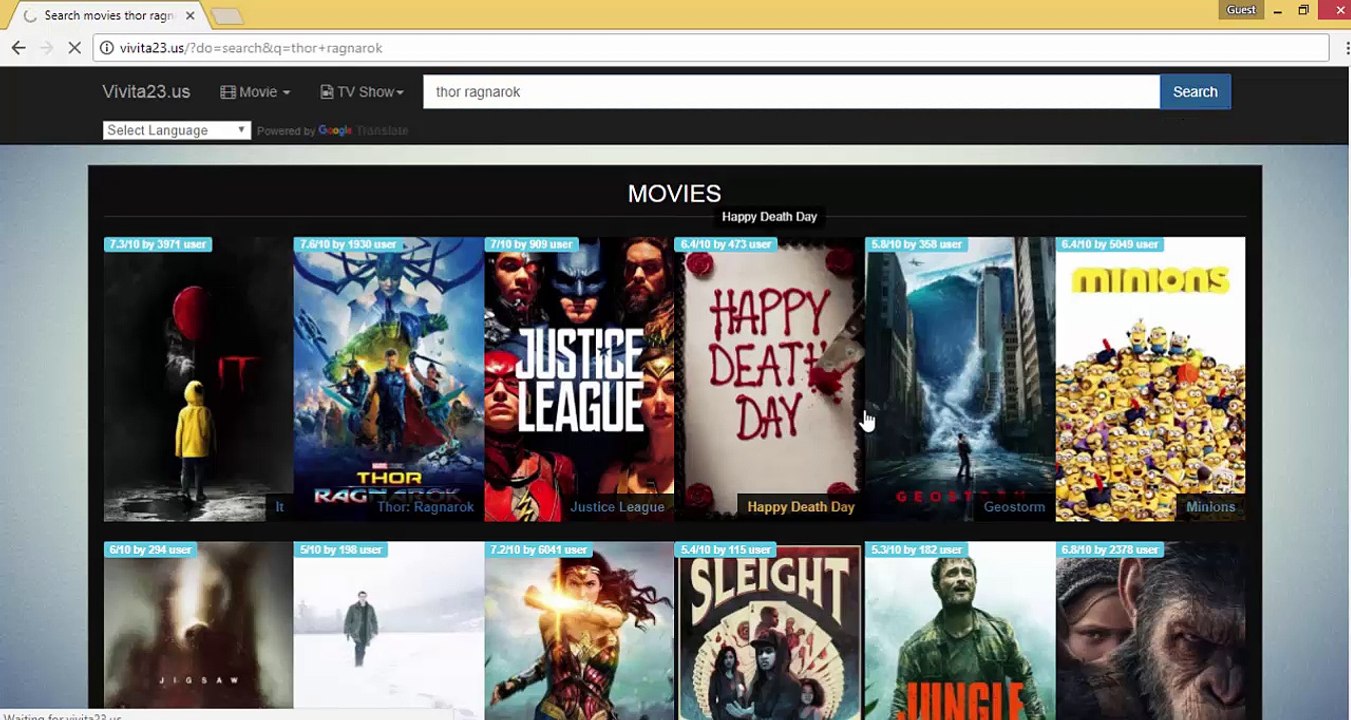Click the Google Translate logo link
This screenshot has width=1351, height=720.
363,131
